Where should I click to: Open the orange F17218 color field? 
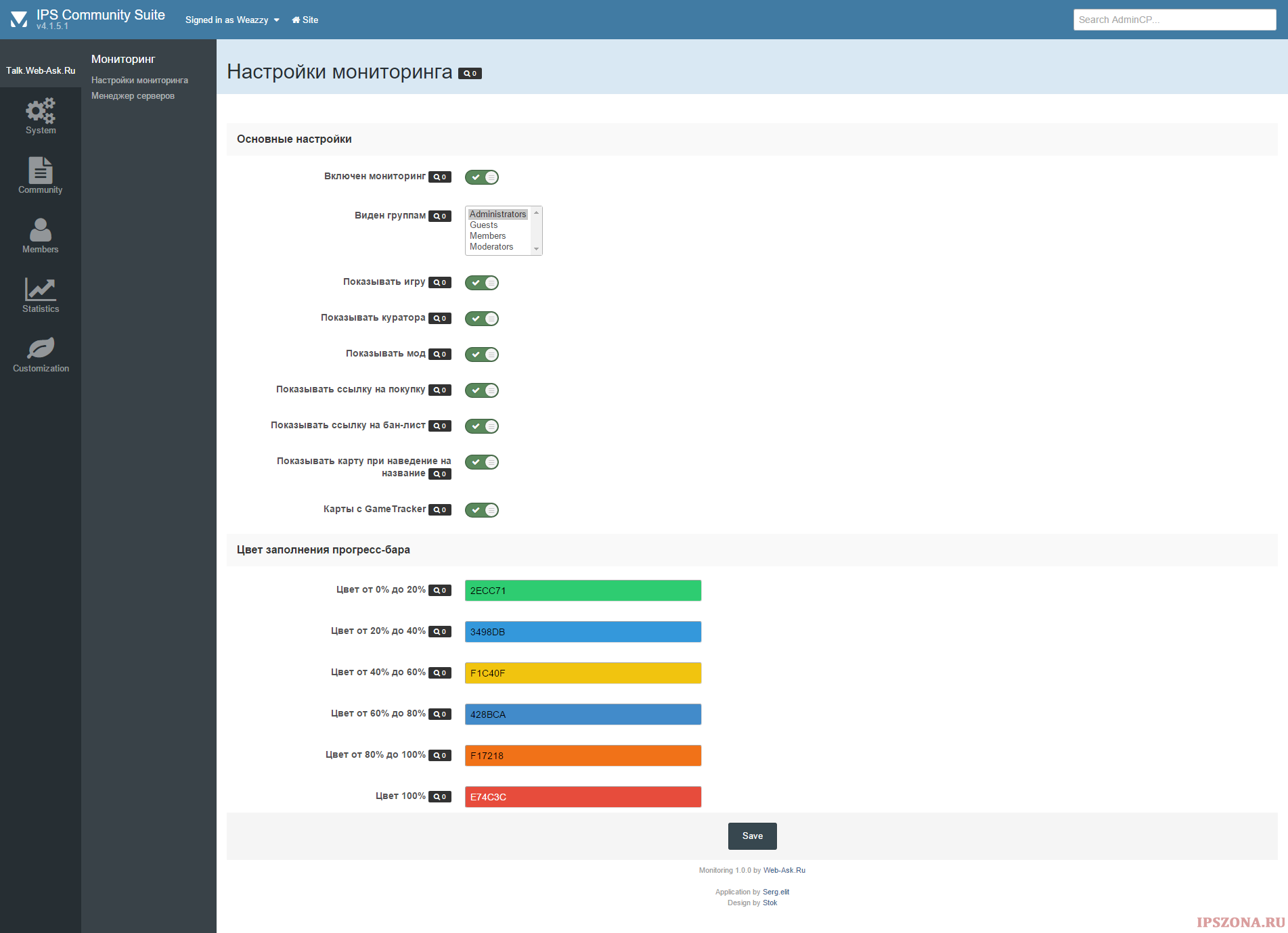point(583,756)
